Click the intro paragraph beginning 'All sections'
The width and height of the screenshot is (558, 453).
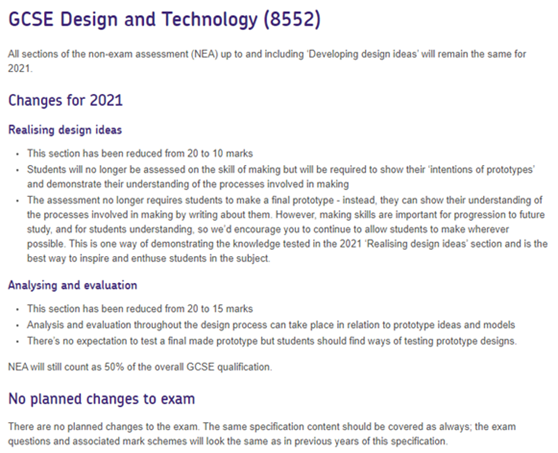click(267, 61)
